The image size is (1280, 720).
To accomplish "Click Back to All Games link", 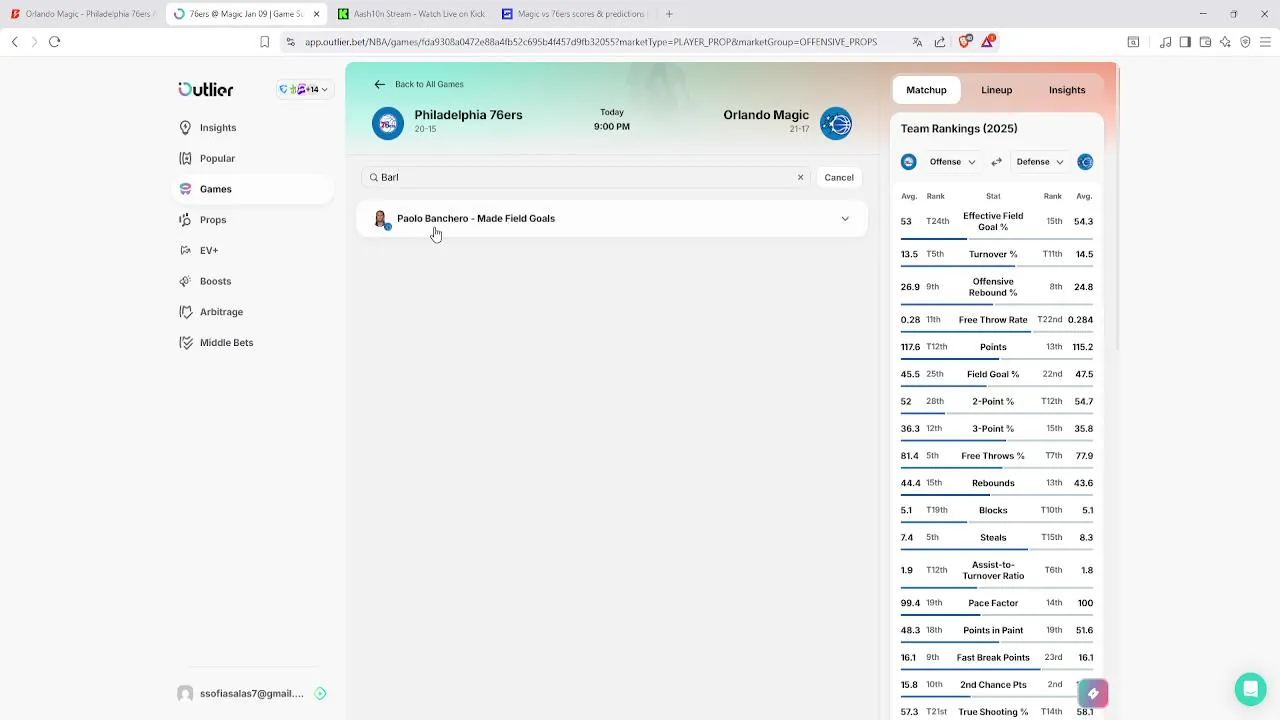I will tap(429, 84).
